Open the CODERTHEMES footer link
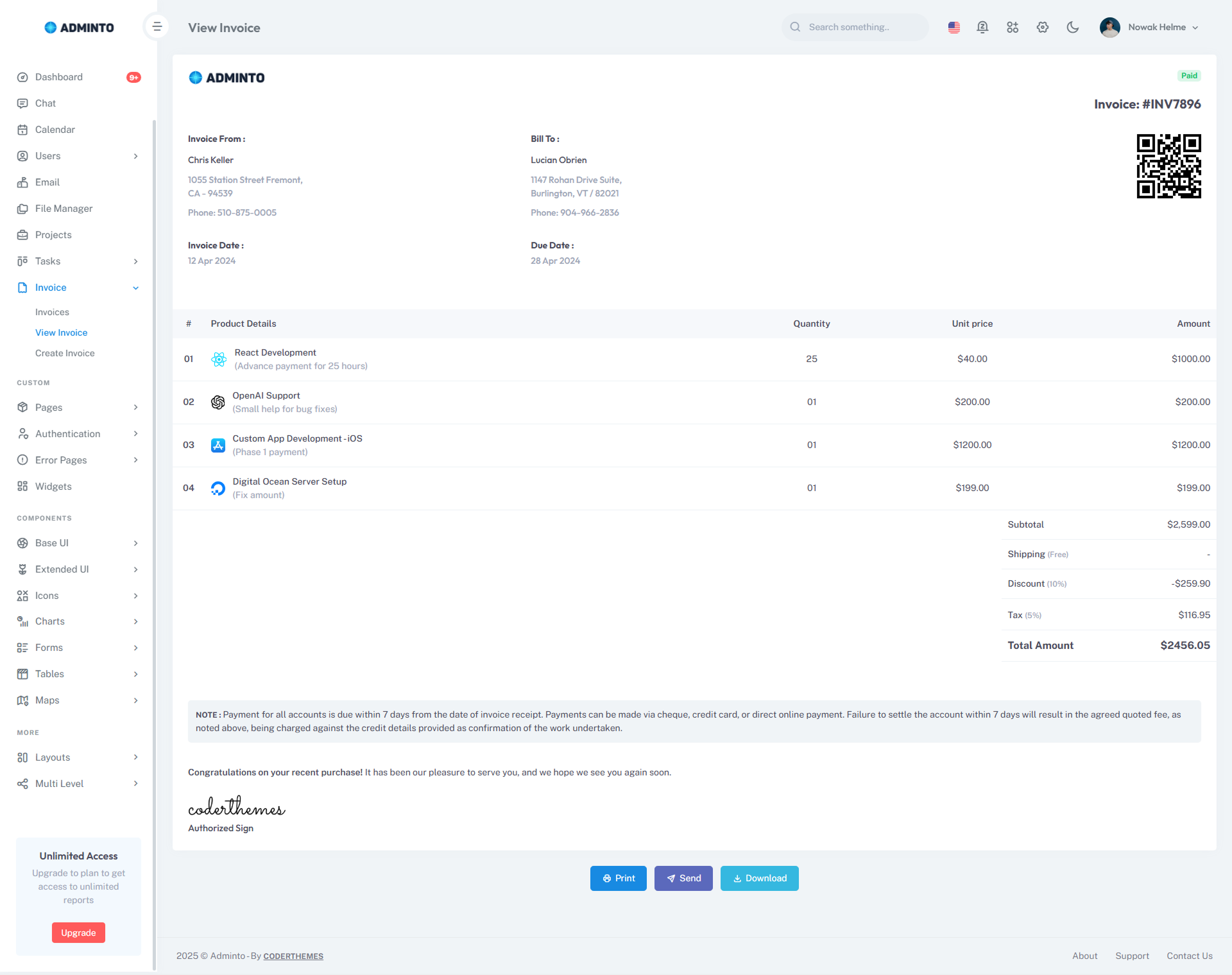Viewport: 1232px width, 975px height. pyautogui.click(x=293, y=956)
